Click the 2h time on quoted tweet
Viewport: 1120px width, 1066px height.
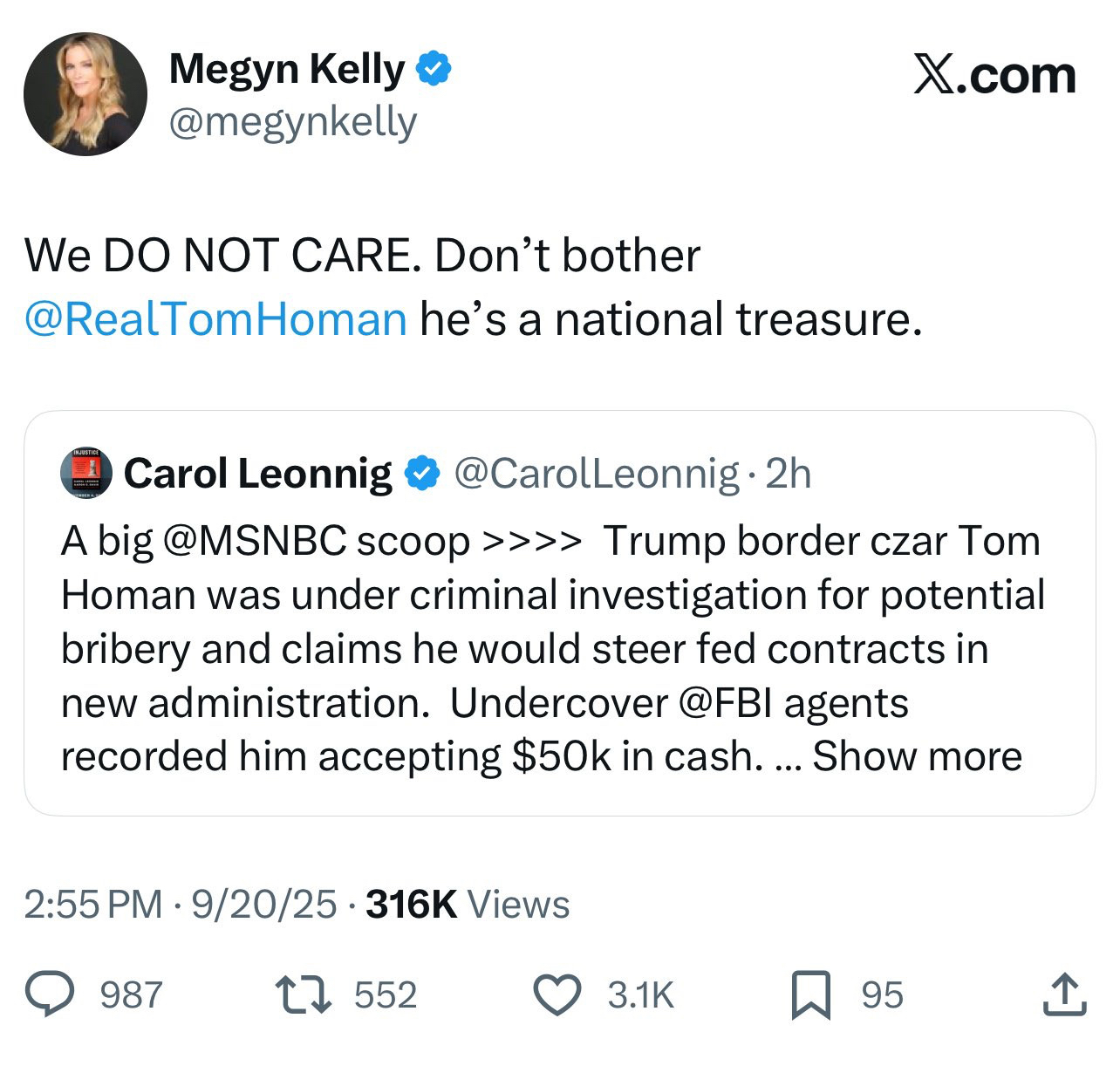pos(788,474)
